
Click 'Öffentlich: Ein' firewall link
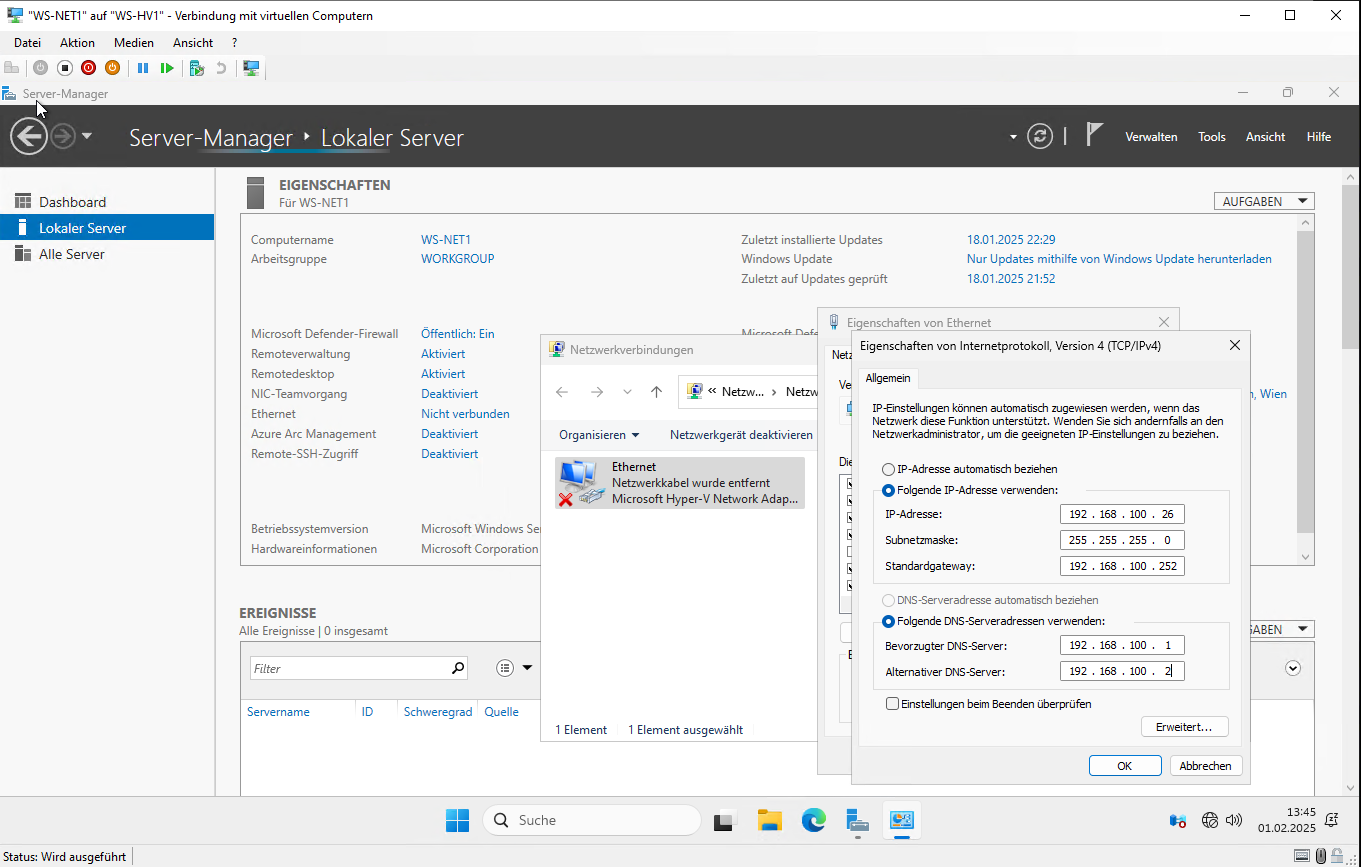point(458,334)
